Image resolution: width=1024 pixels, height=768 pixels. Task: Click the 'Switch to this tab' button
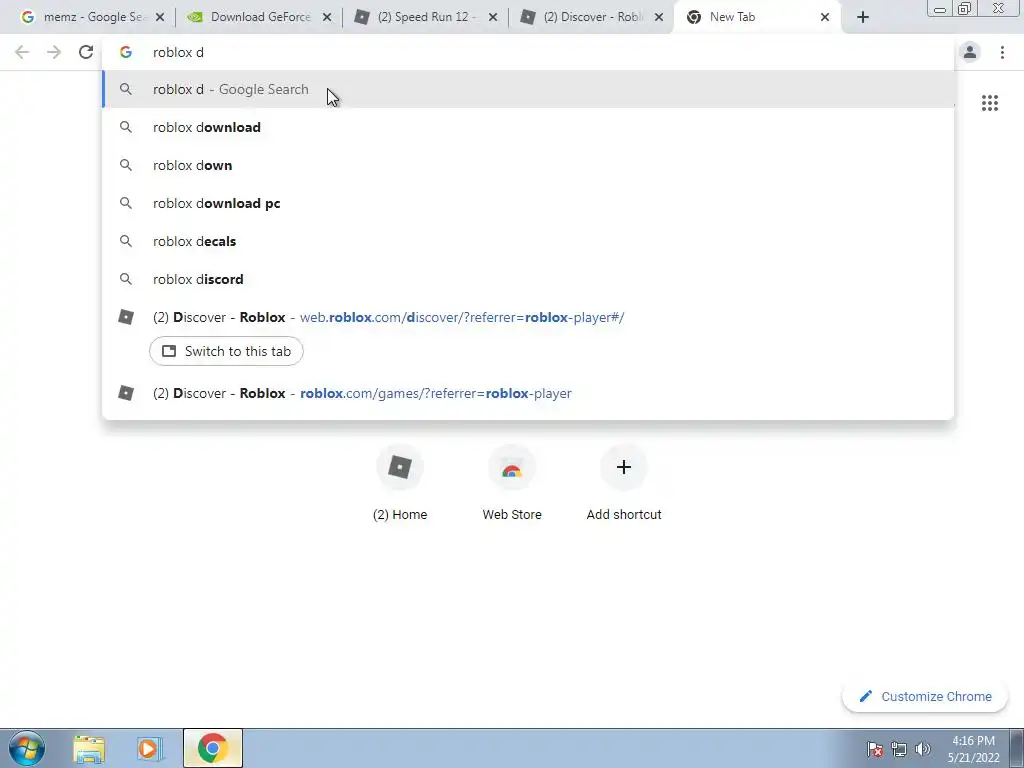[226, 351]
